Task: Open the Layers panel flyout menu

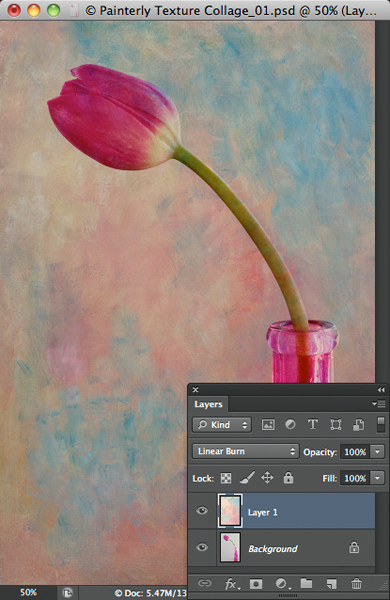Action: (x=379, y=404)
